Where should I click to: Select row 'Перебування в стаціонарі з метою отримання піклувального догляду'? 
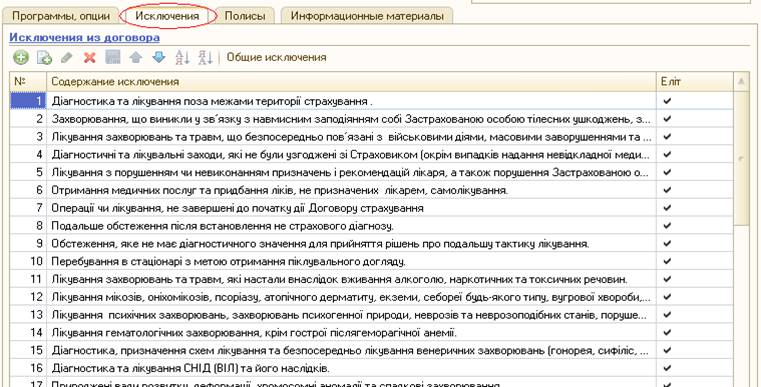coord(372,261)
